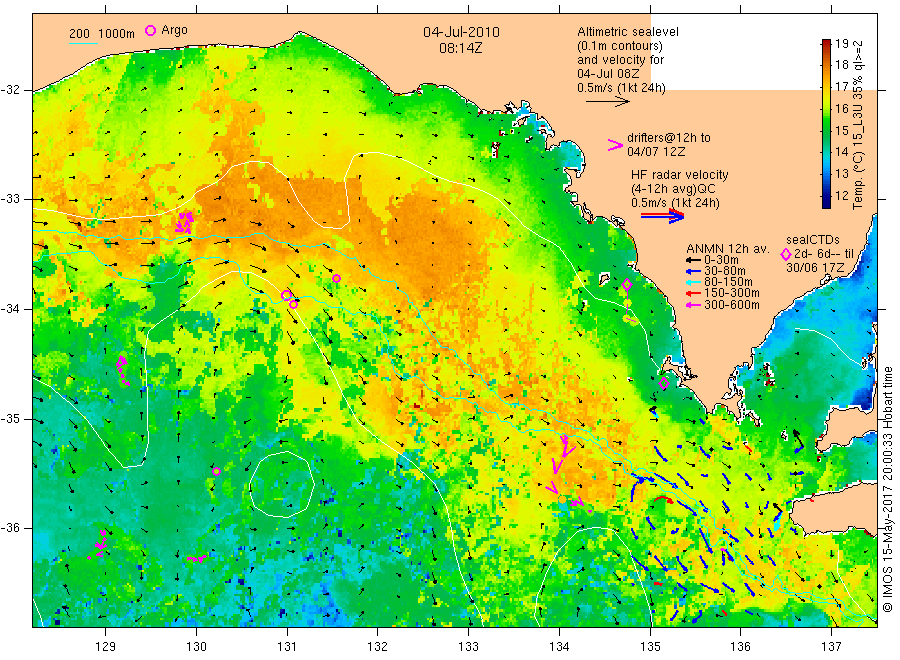Click the Argo float circle near 130.2°E, 35.5°S
The width and height of the screenshot is (900, 660).
[216, 472]
